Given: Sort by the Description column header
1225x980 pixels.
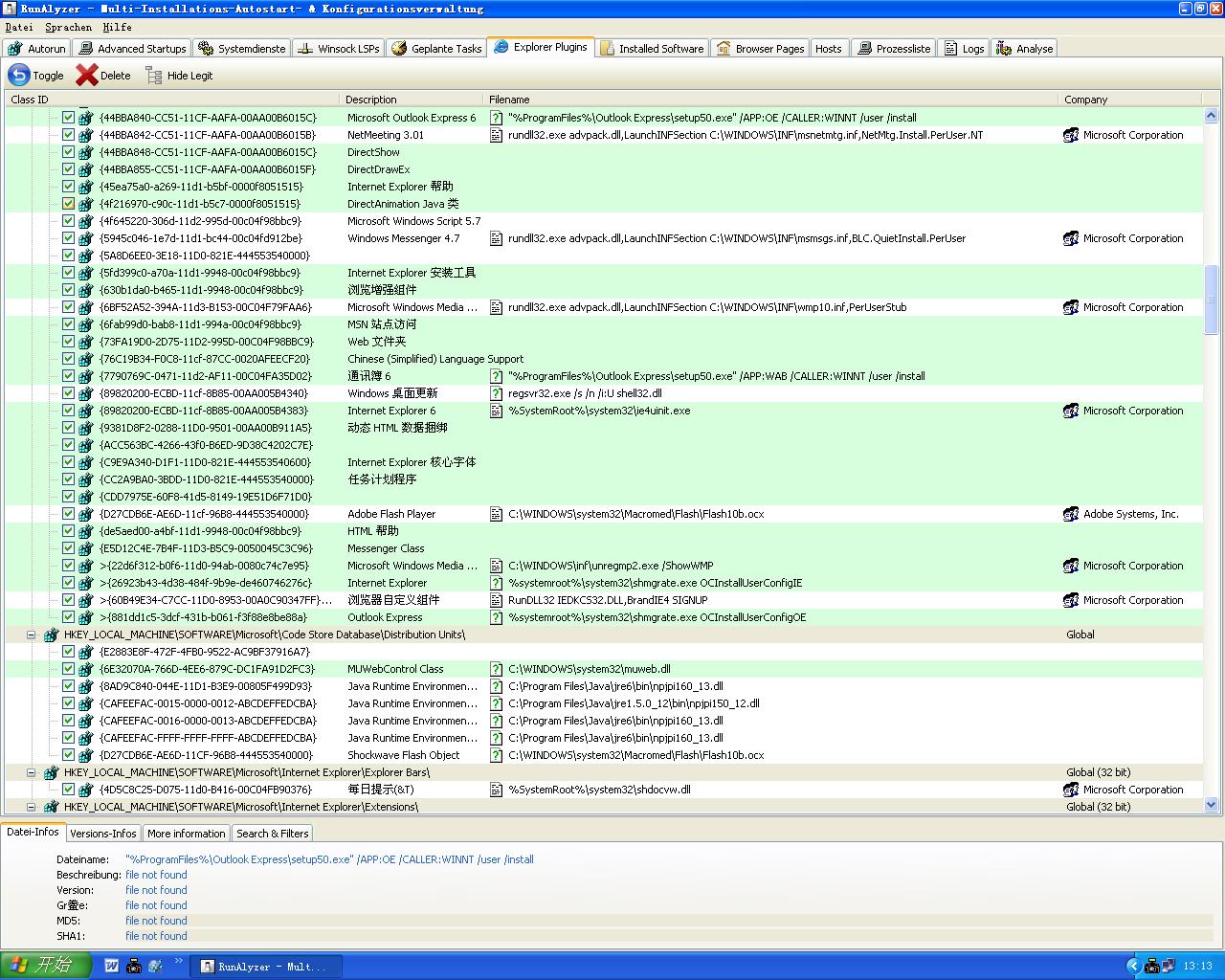Looking at the screenshot, I should [412, 100].
